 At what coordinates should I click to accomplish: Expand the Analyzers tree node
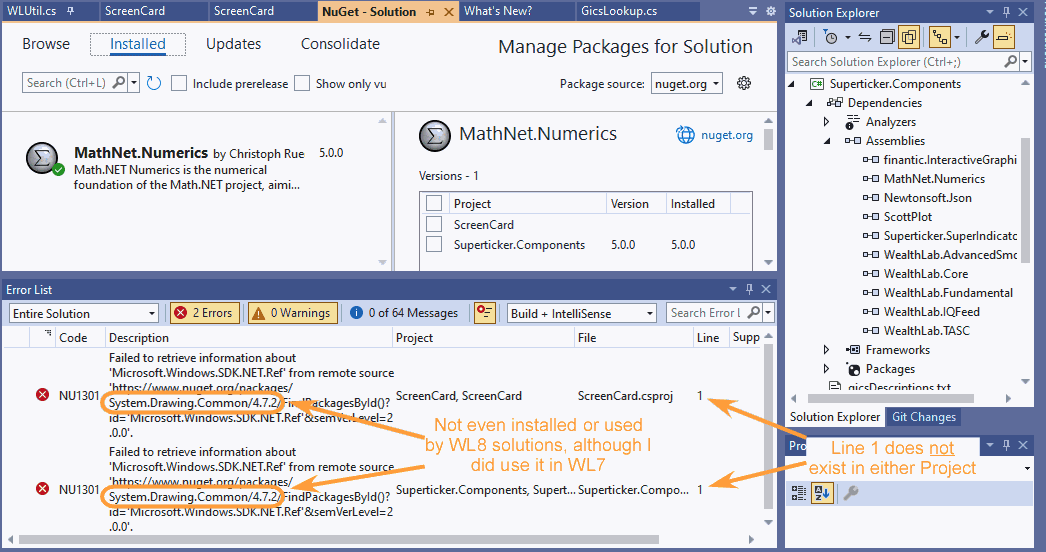[x=826, y=122]
